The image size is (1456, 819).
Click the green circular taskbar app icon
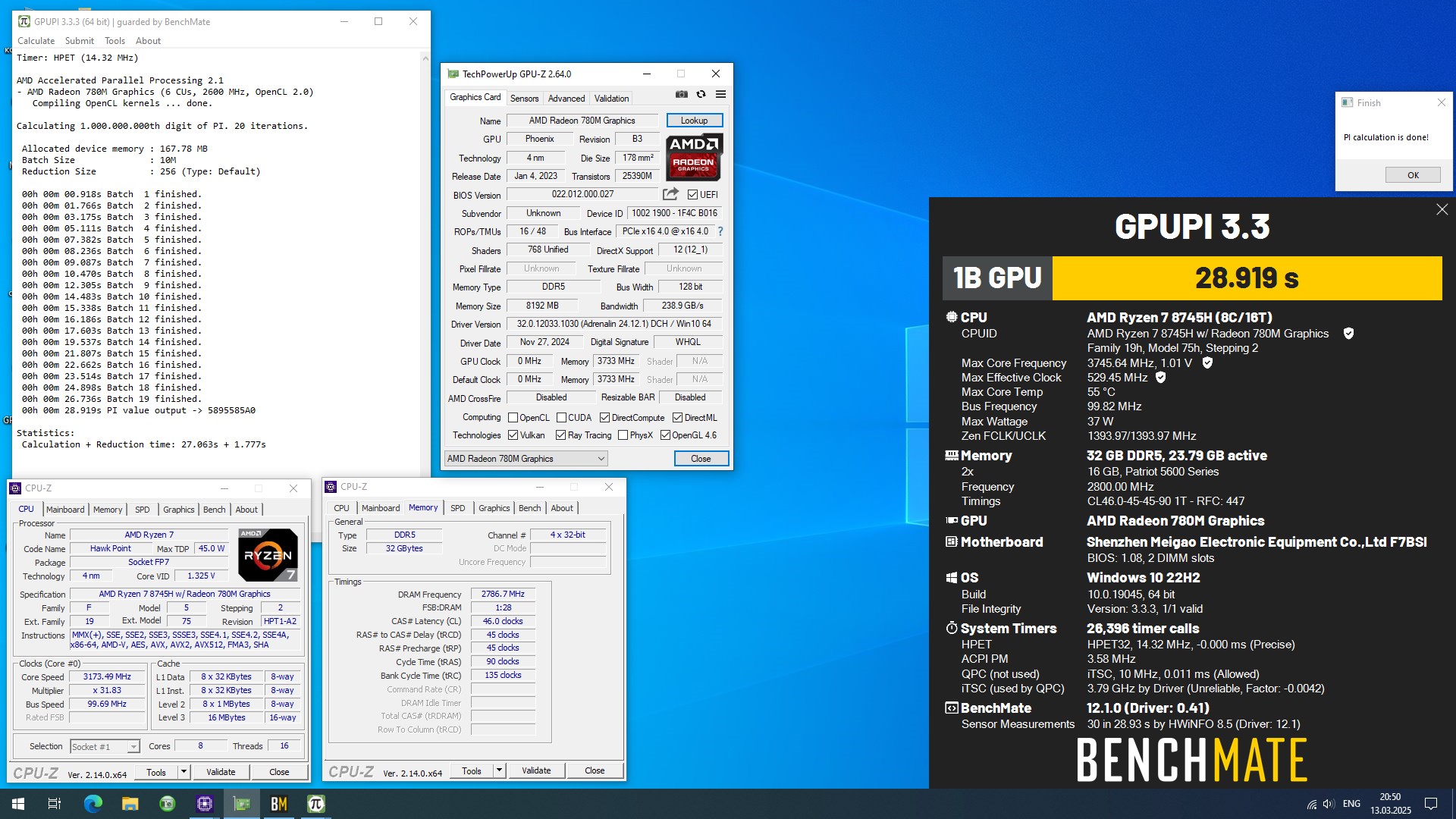pos(167,804)
